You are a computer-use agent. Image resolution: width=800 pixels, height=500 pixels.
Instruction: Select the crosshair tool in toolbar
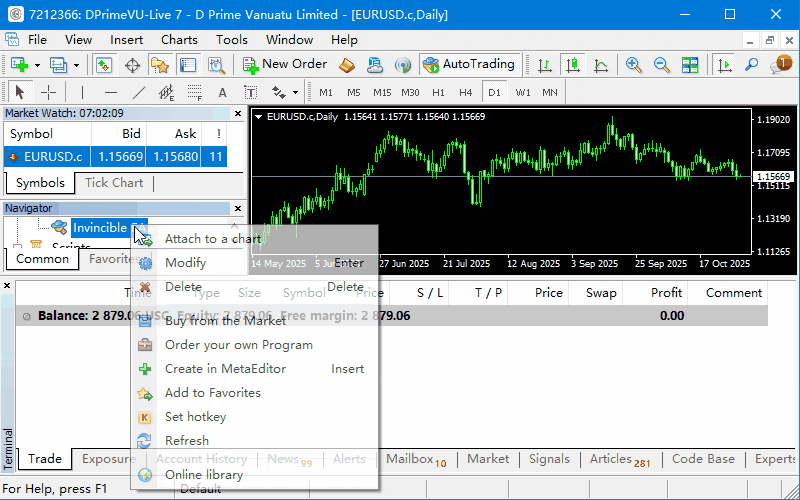click(x=47, y=93)
